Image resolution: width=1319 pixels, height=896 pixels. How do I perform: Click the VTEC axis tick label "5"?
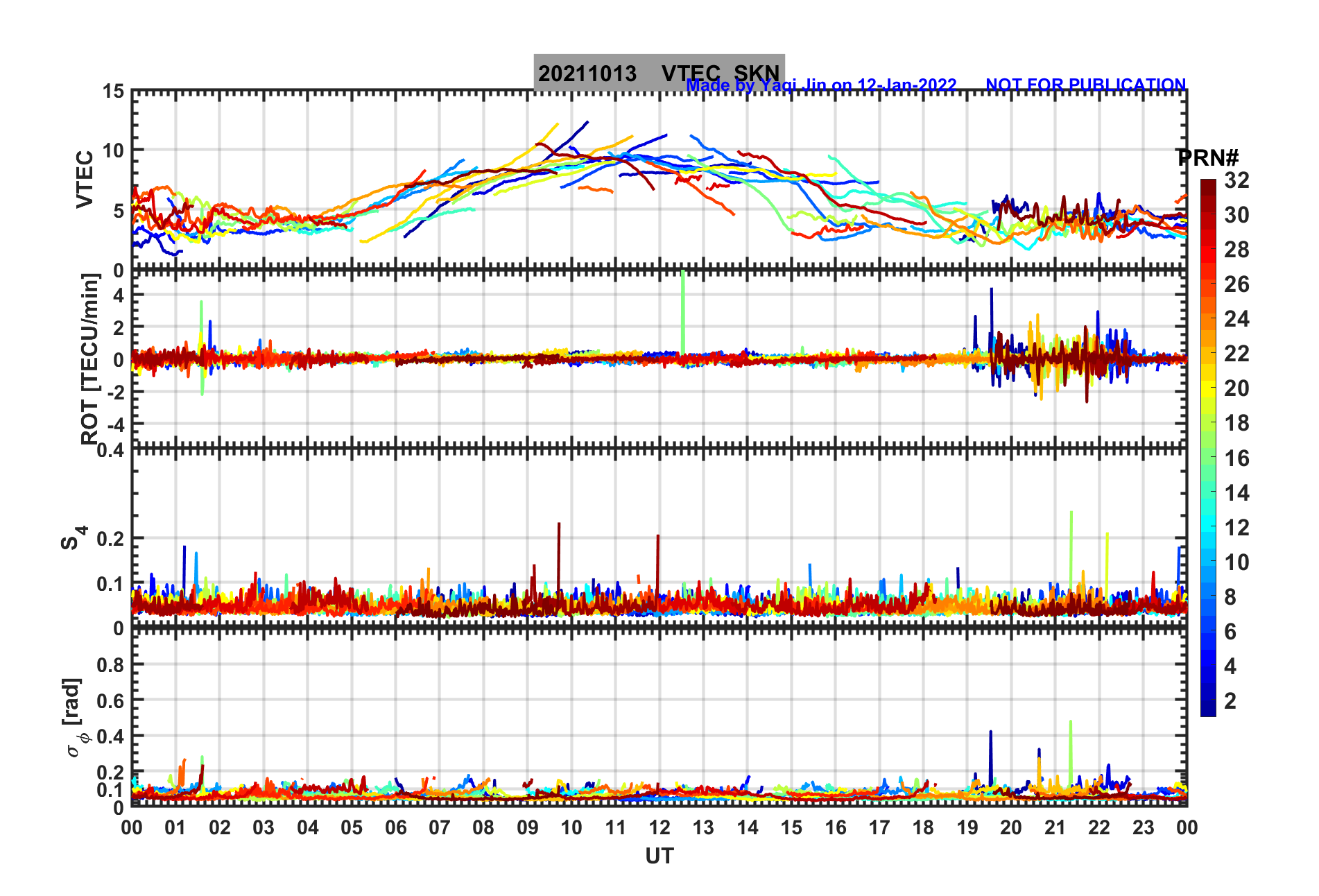pos(119,211)
